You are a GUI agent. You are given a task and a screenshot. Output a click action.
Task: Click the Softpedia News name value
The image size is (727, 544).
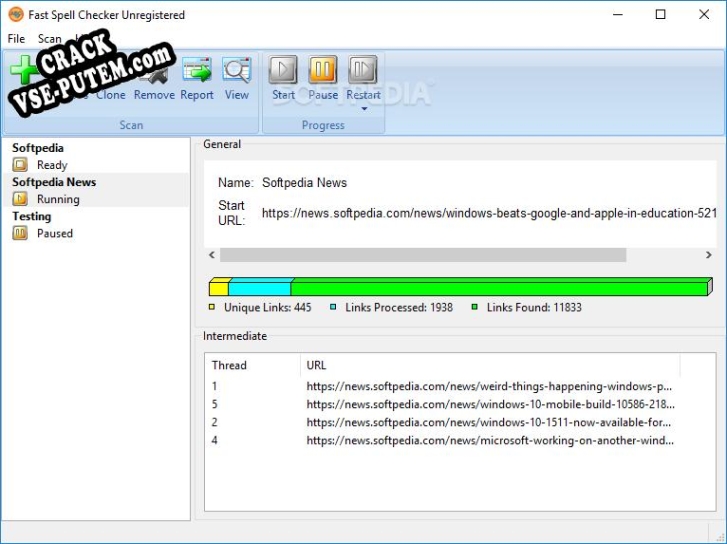[305, 183]
